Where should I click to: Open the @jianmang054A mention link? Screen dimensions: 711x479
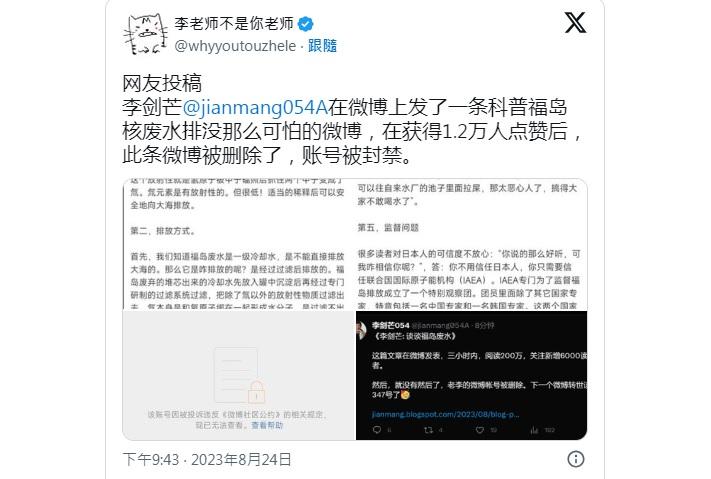coord(255,108)
